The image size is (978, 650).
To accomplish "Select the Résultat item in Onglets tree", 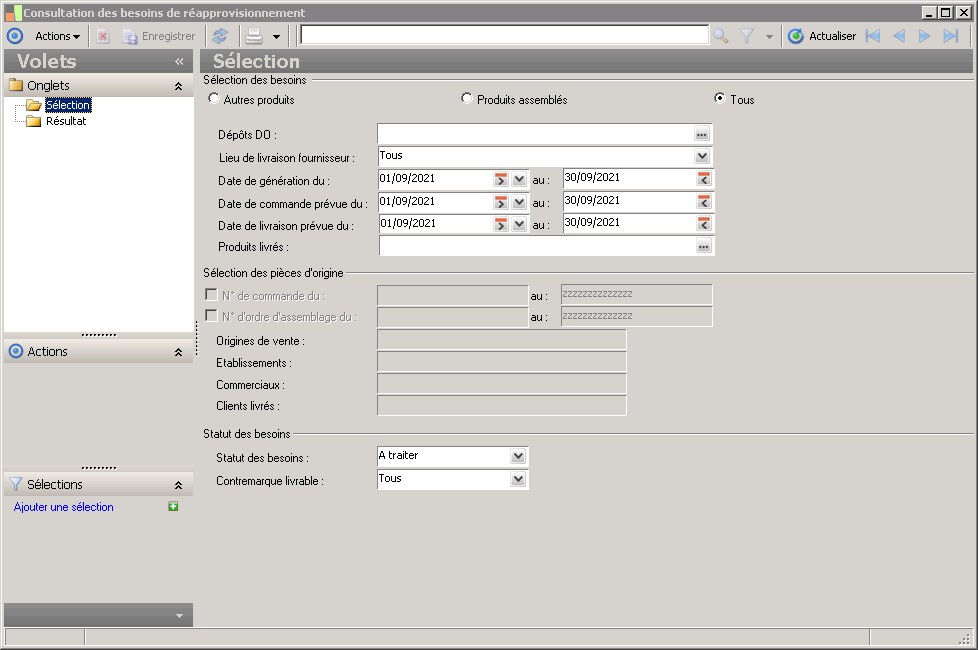I will 65,121.
